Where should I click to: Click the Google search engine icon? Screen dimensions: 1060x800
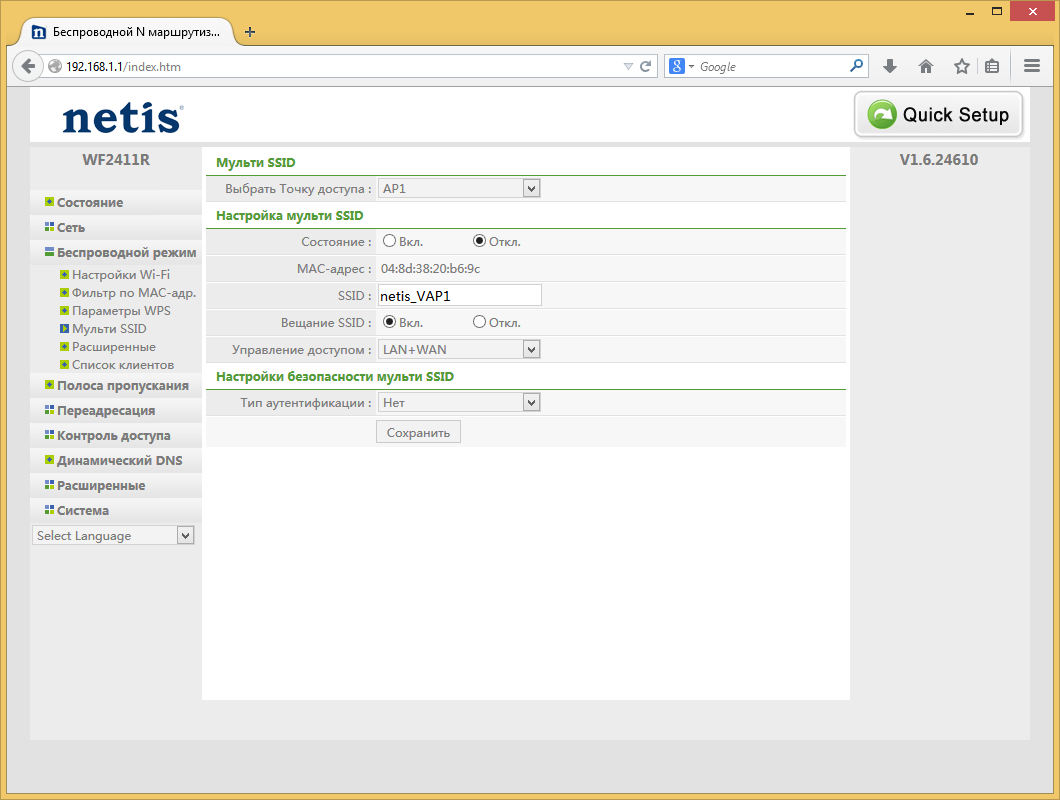(x=677, y=66)
